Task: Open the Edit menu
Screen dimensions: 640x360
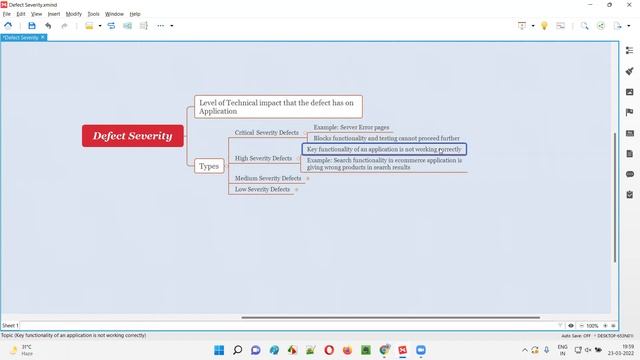Action: pyautogui.click(x=21, y=14)
